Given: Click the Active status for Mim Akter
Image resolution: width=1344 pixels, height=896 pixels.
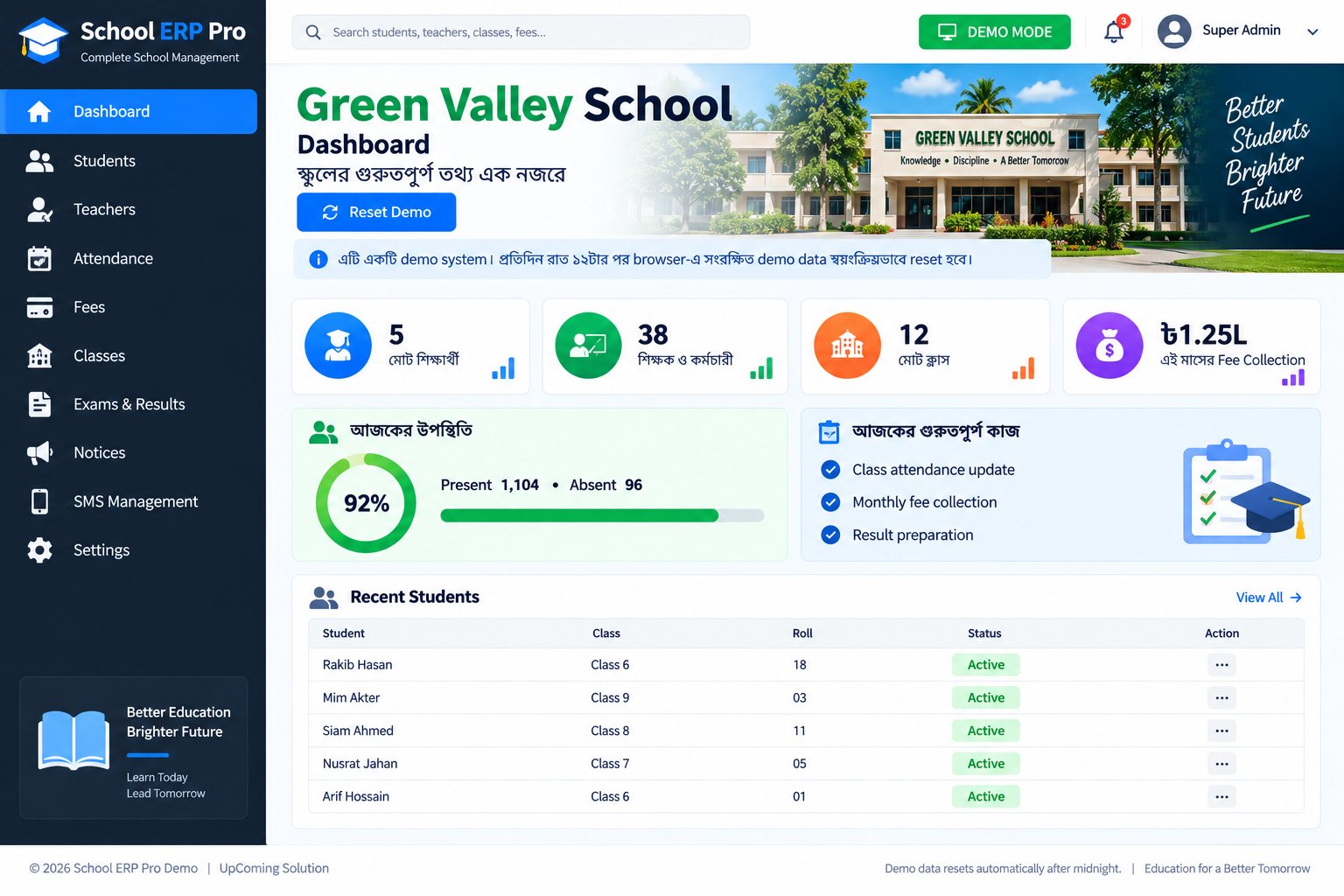Looking at the screenshot, I should (986, 698).
